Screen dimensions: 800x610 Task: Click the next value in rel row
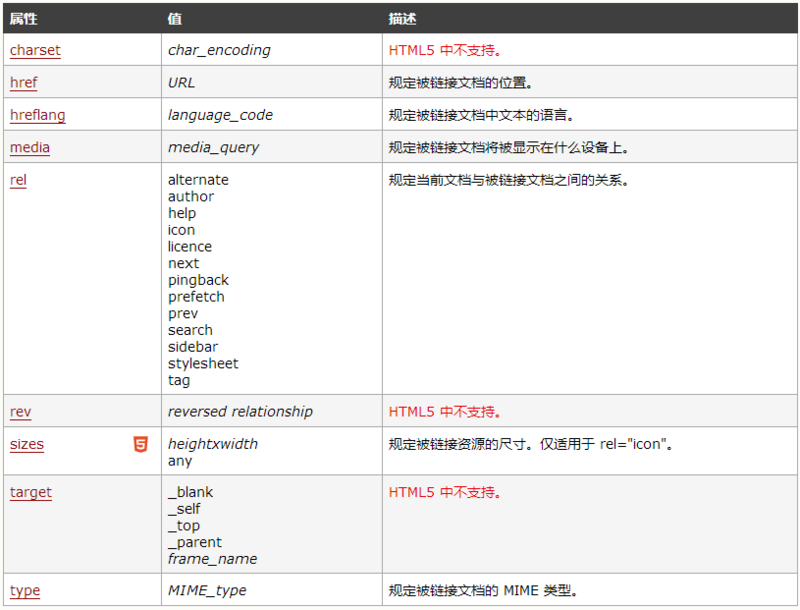click(183, 264)
